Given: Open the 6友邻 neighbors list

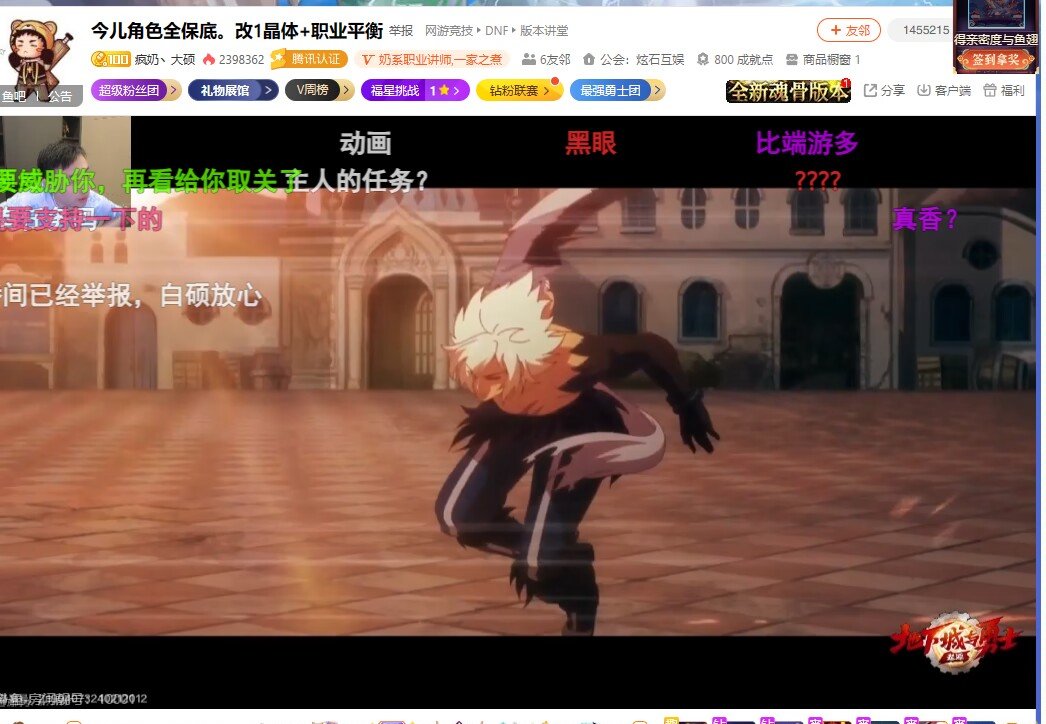Looking at the screenshot, I should point(546,59).
